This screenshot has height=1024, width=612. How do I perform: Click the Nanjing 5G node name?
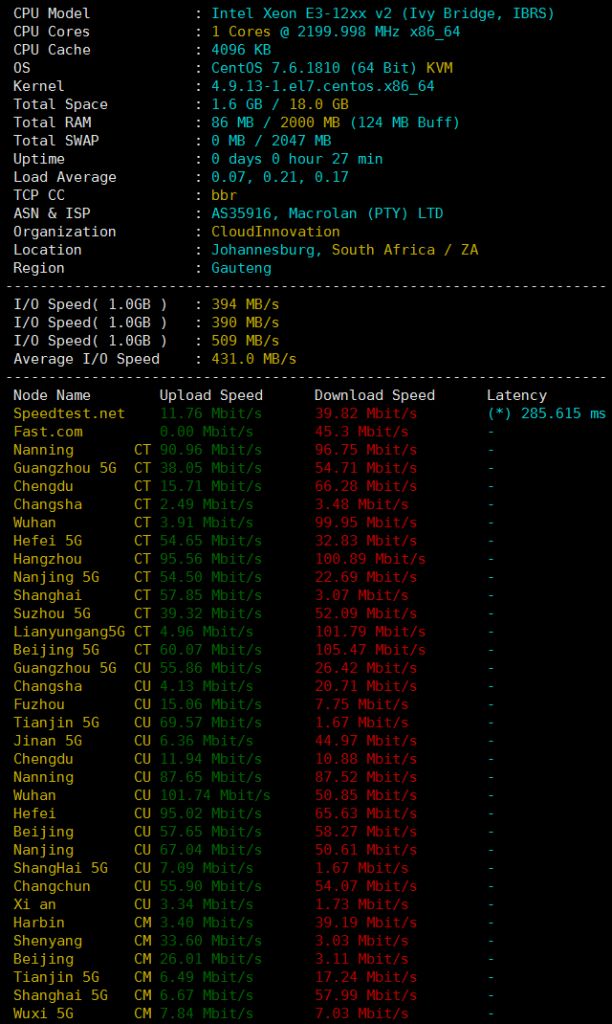[56, 578]
